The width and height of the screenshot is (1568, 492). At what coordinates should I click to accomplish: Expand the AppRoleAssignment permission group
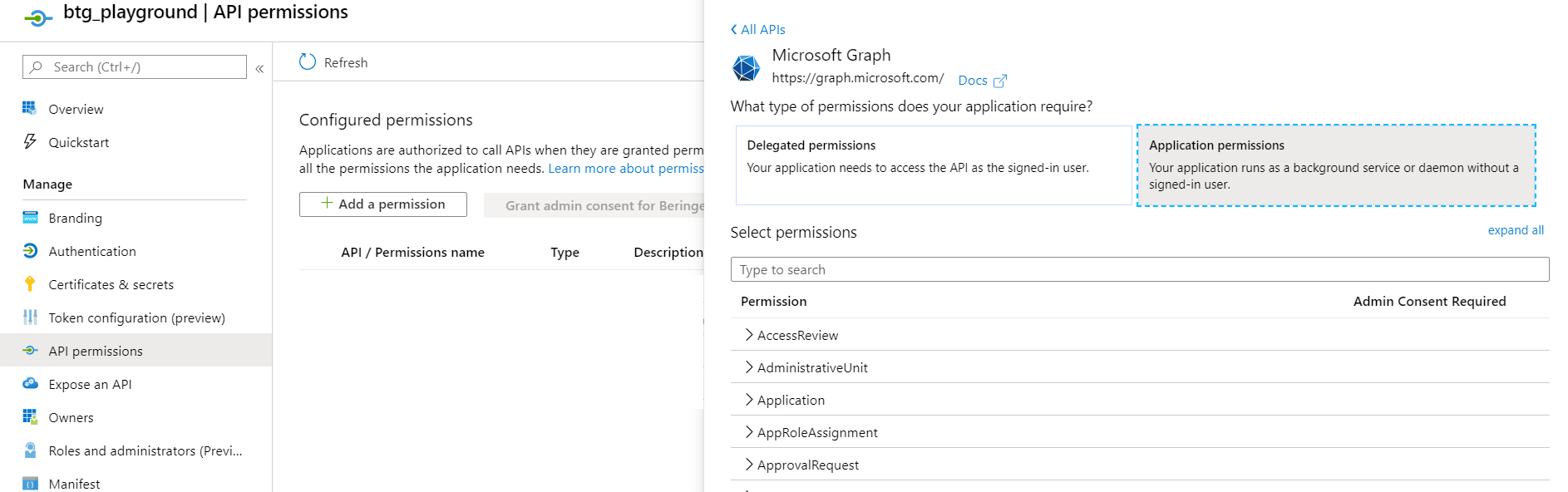pos(749,431)
